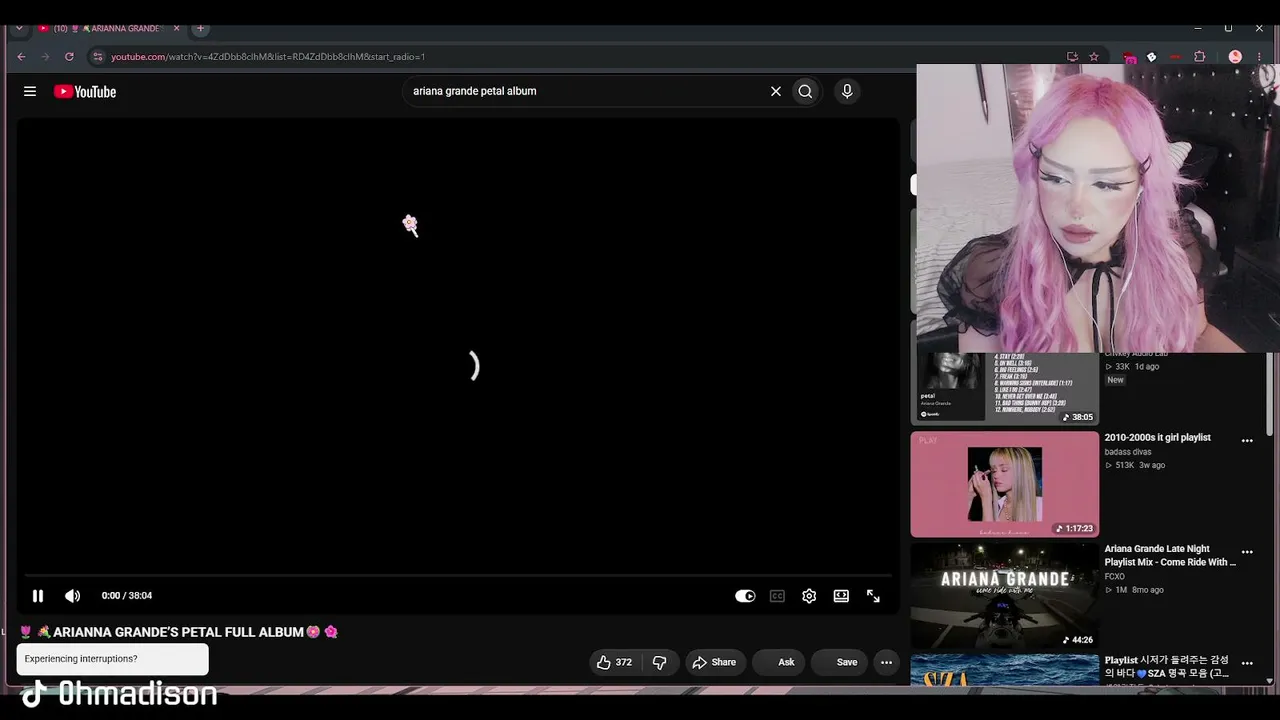Open options for Ariana Grande Late Night mix

click(x=1247, y=552)
